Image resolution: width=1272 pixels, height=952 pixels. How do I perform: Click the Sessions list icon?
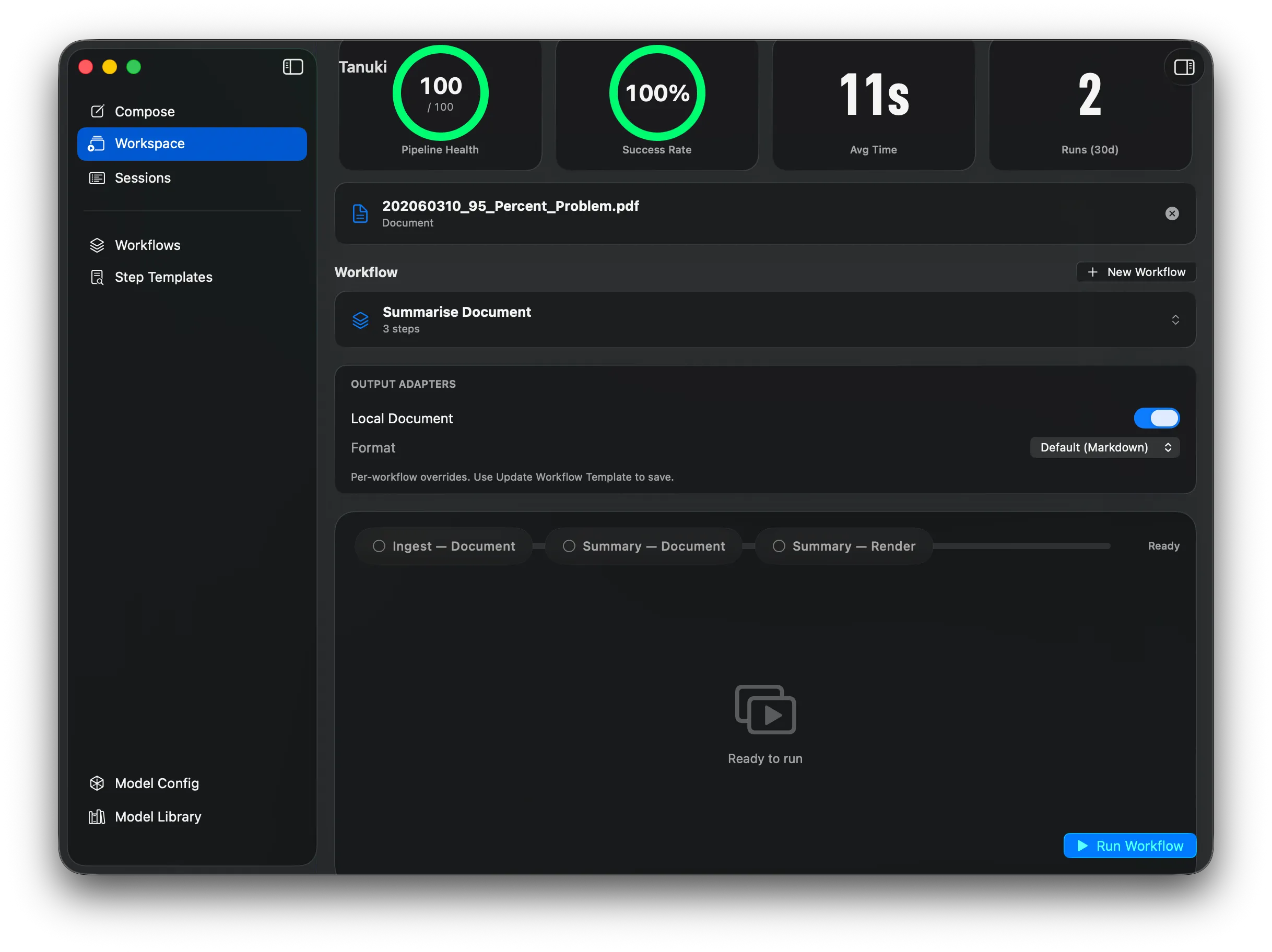click(97, 177)
